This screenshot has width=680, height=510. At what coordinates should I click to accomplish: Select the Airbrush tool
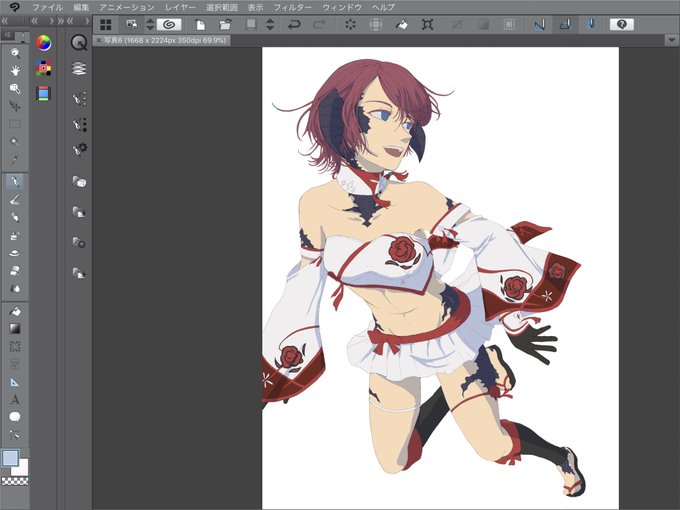(15, 235)
